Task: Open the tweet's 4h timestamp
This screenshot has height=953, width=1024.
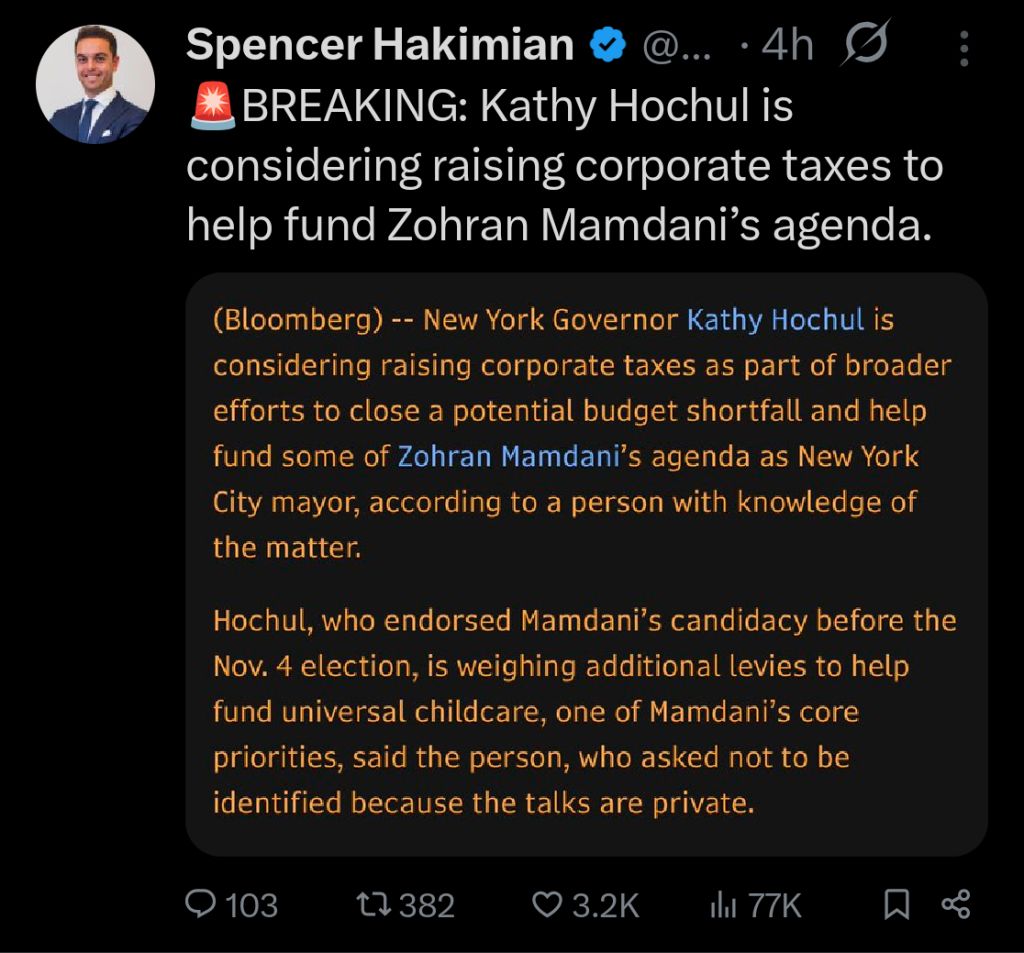Action: pos(786,47)
